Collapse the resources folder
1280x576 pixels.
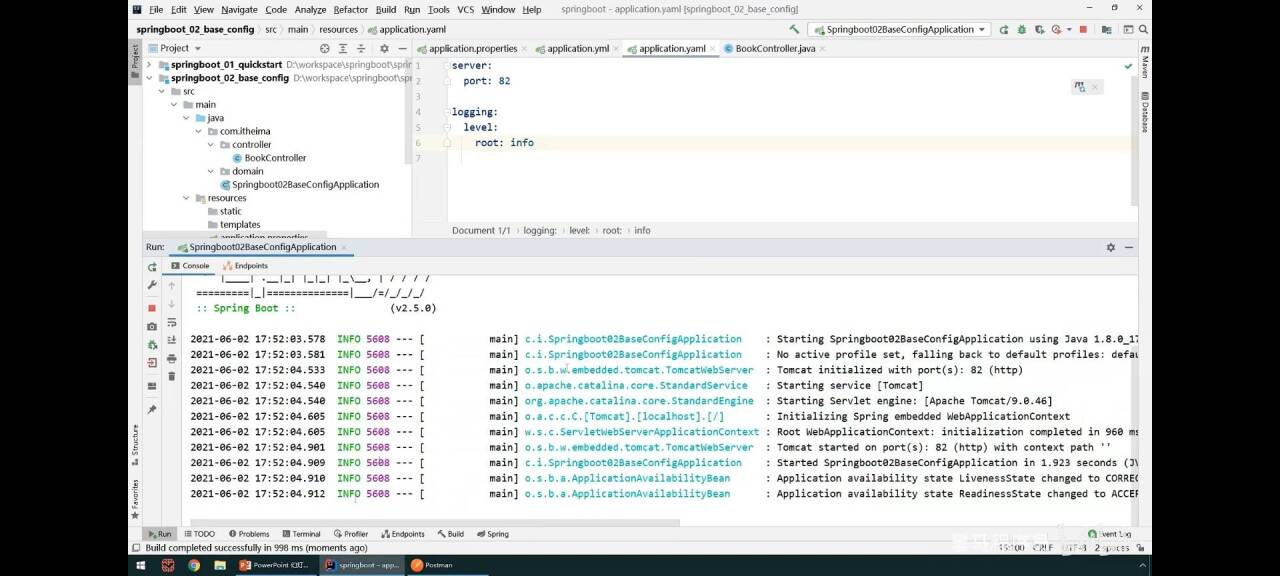coord(186,198)
